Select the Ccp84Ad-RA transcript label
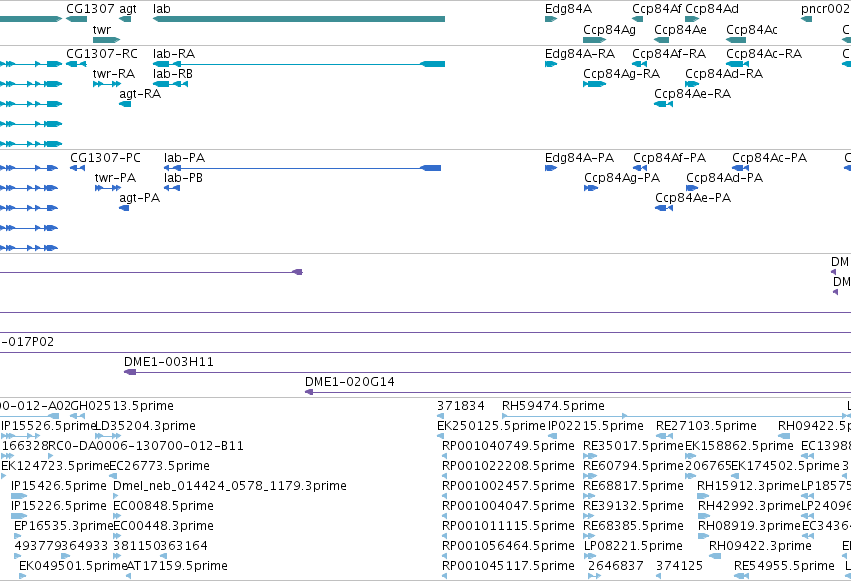 723,74
